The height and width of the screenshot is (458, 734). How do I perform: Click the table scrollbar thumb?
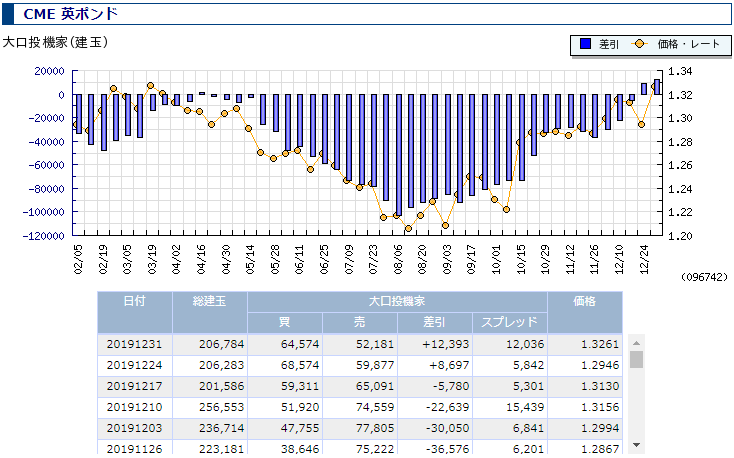[636, 359]
